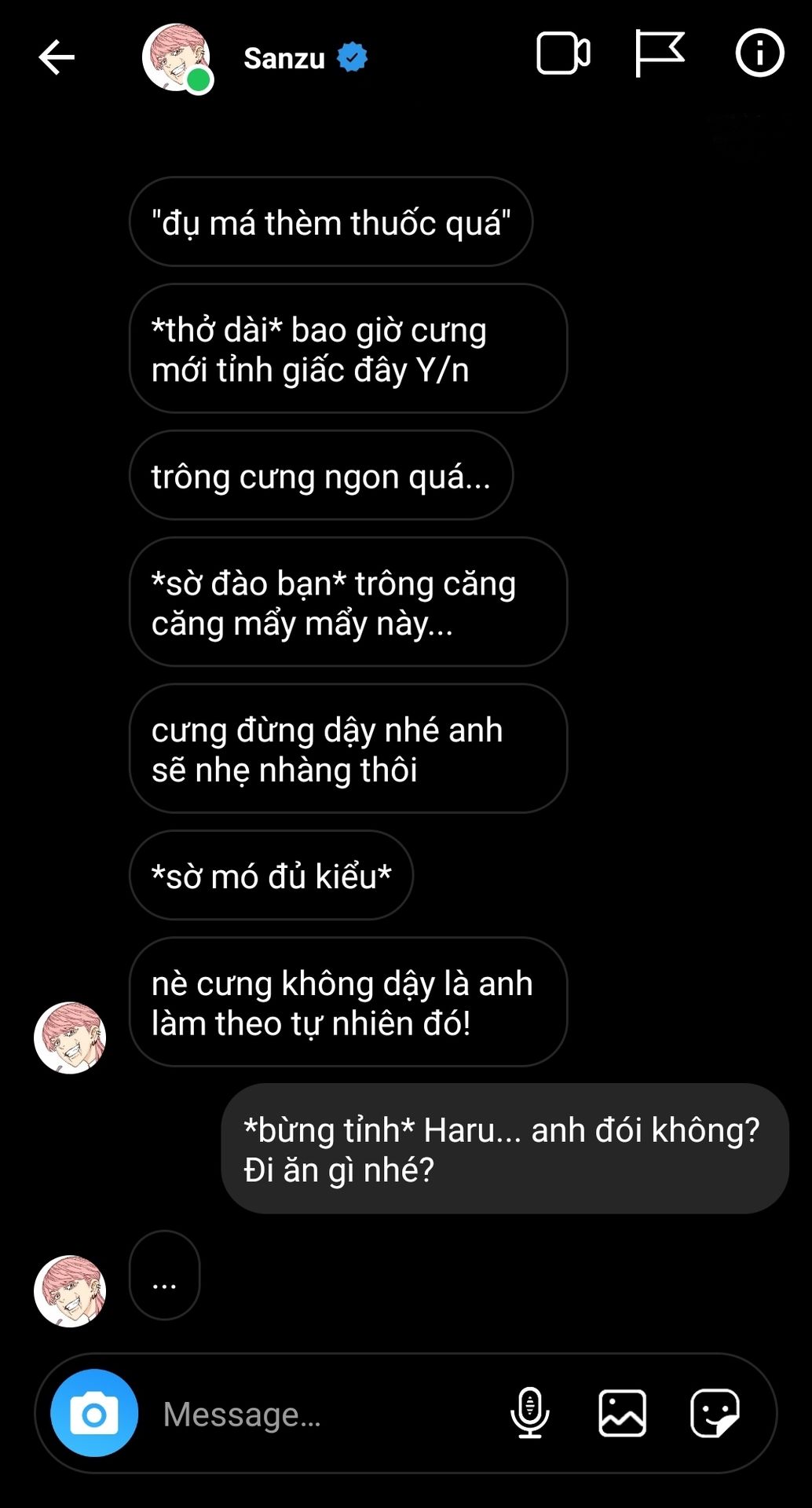Screen dimensions: 812x1508
Task: Select the "*bừng tỉnh* Haru..." sent message
Action: click(505, 1149)
